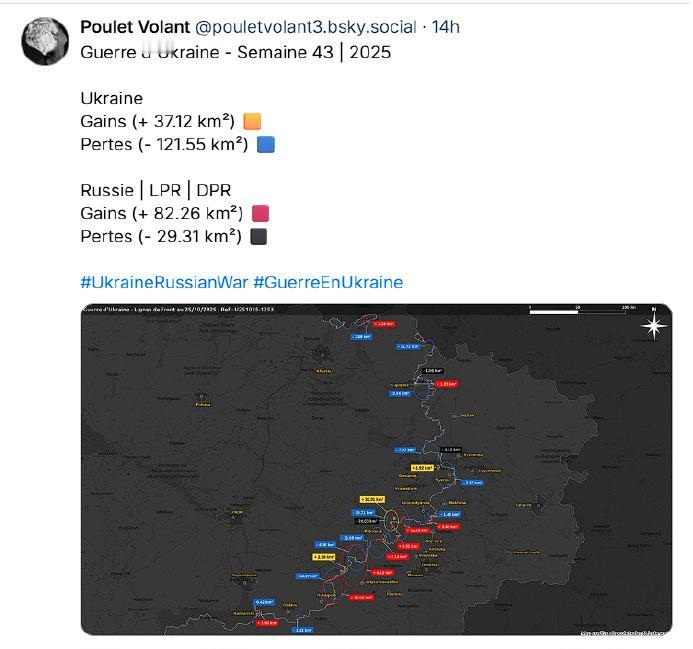Follow the #GuerreEnUkraine hashtag link

point(328,282)
